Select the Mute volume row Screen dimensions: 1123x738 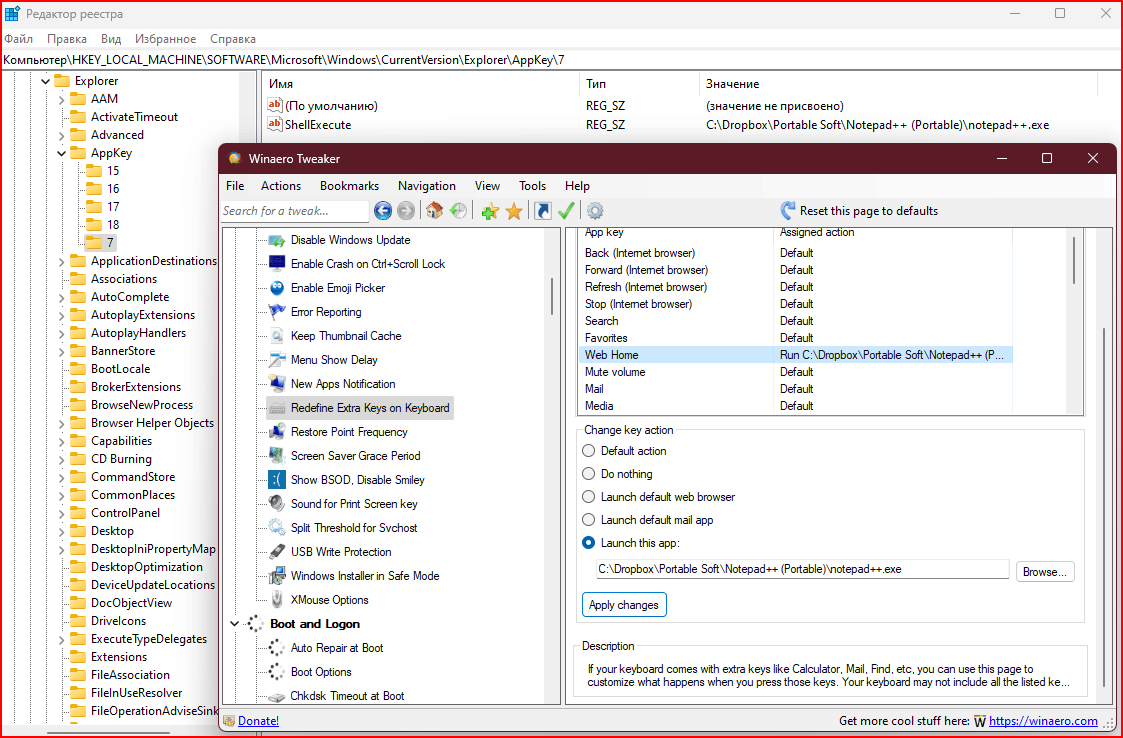coord(795,372)
